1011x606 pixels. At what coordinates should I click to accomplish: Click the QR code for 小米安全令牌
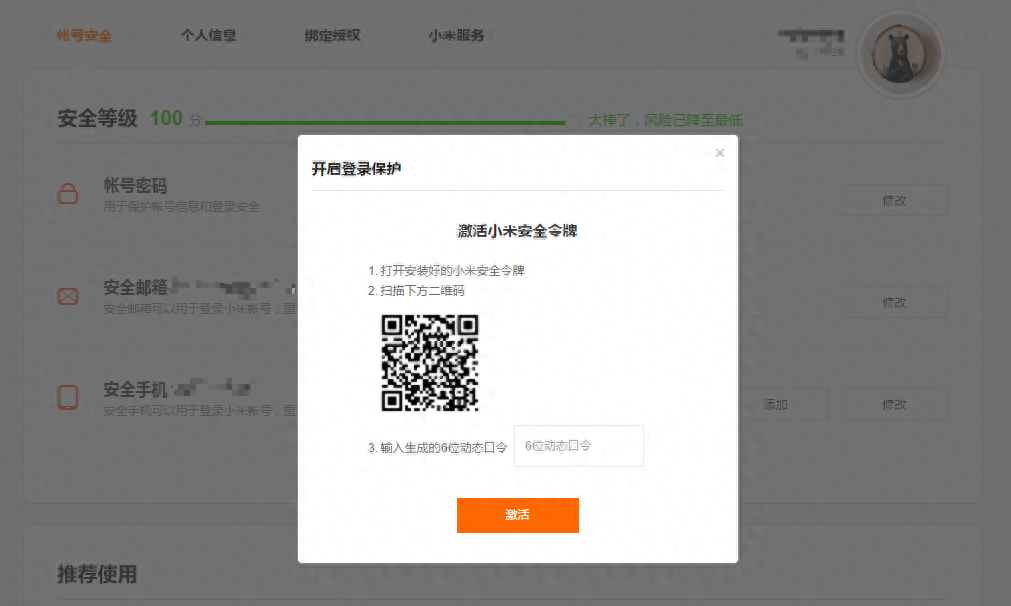pyautogui.click(x=430, y=362)
